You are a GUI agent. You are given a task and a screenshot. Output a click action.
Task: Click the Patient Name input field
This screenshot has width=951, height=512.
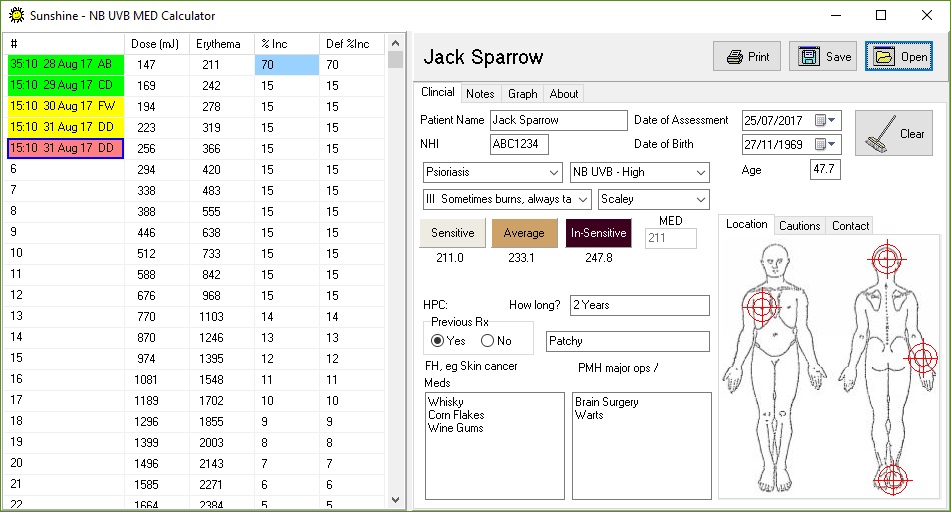click(x=558, y=120)
